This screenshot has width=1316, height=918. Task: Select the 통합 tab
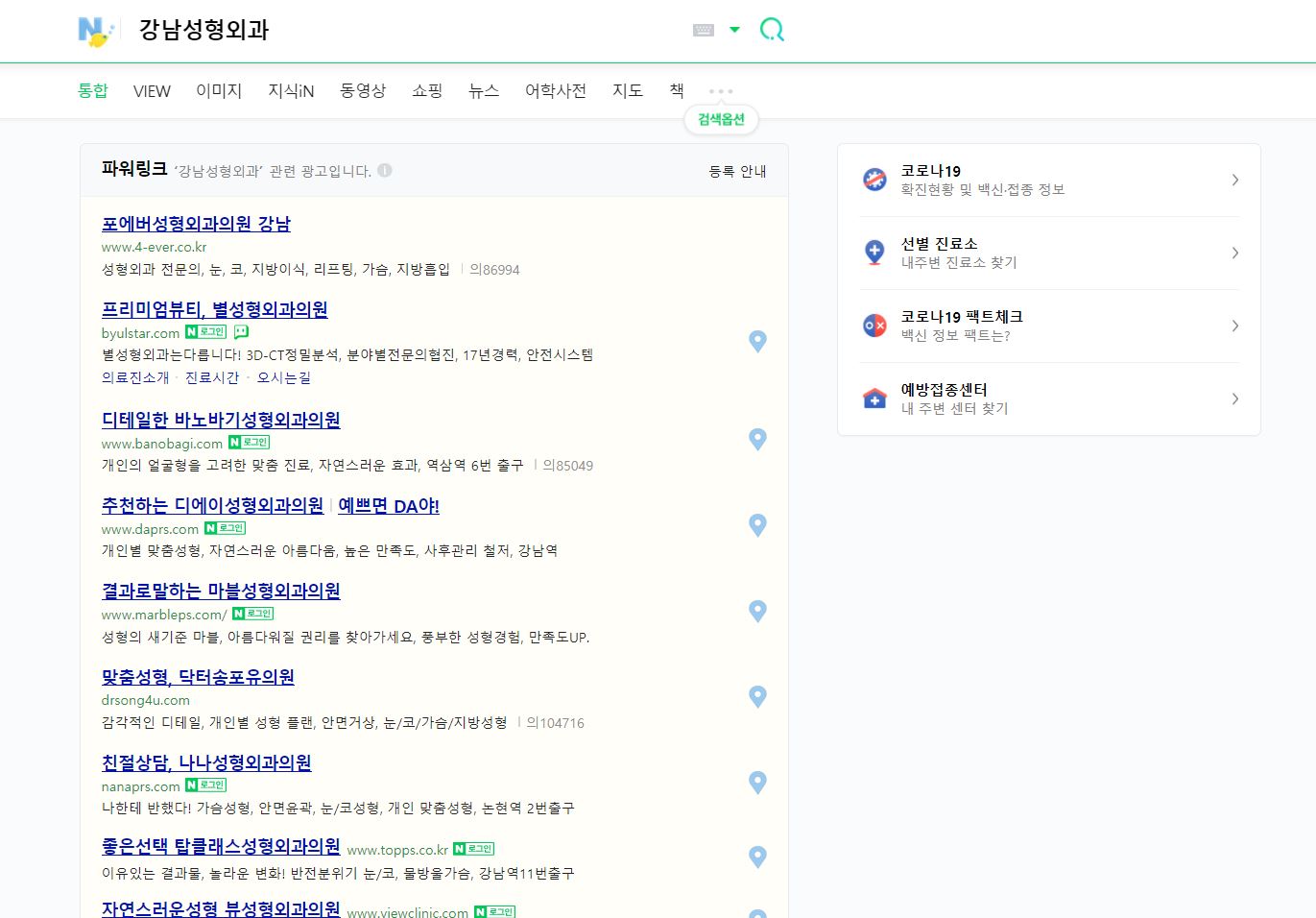tap(93, 90)
